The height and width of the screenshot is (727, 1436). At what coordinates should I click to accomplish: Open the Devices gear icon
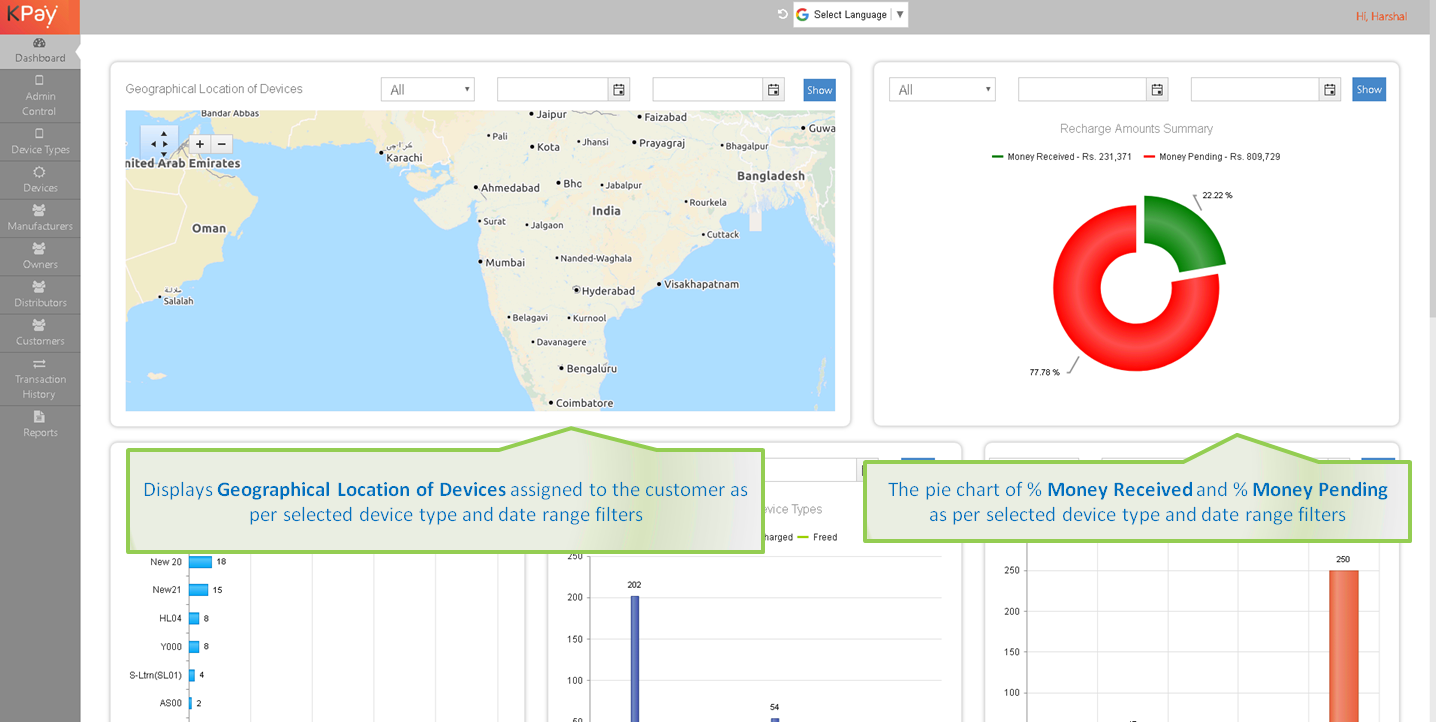pyautogui.click(x=39, y=173)
